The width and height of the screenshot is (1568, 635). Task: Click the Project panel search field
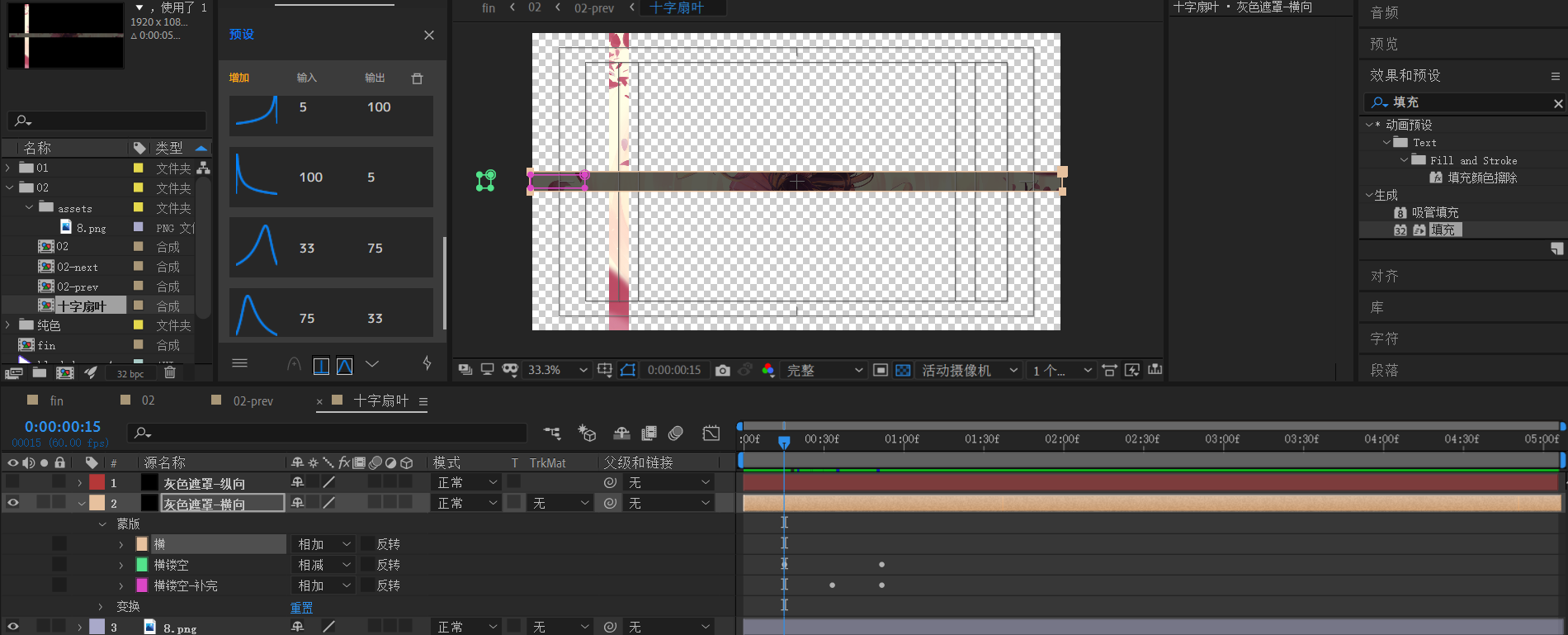click(x=107, y=121)
